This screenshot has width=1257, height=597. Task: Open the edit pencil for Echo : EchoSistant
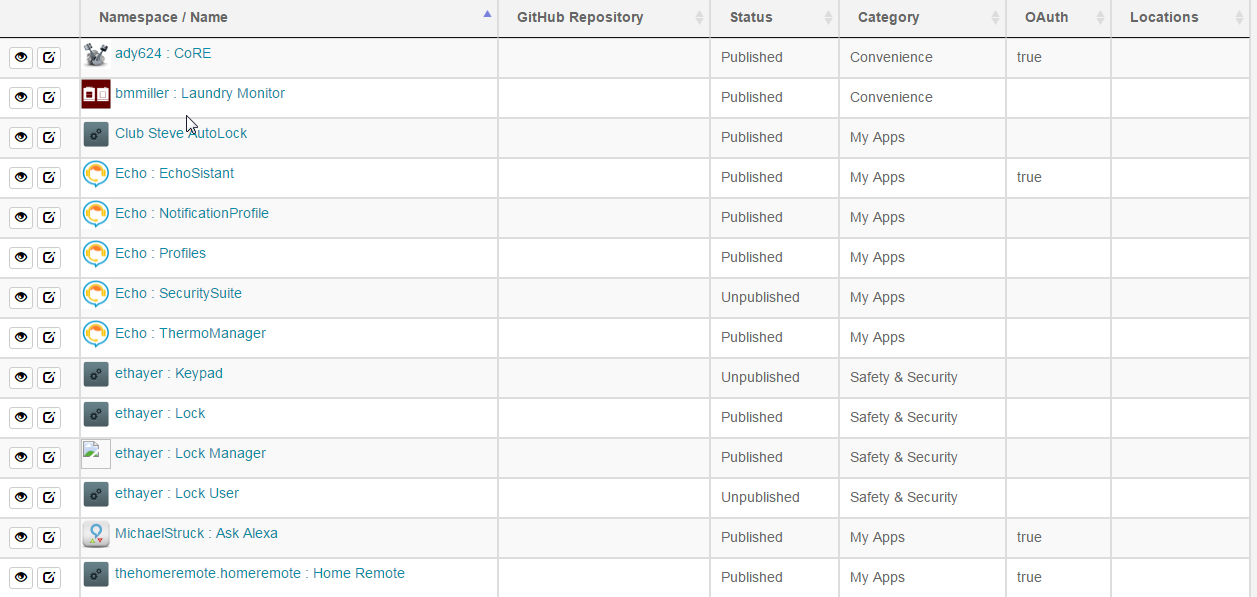click(49, 177)
